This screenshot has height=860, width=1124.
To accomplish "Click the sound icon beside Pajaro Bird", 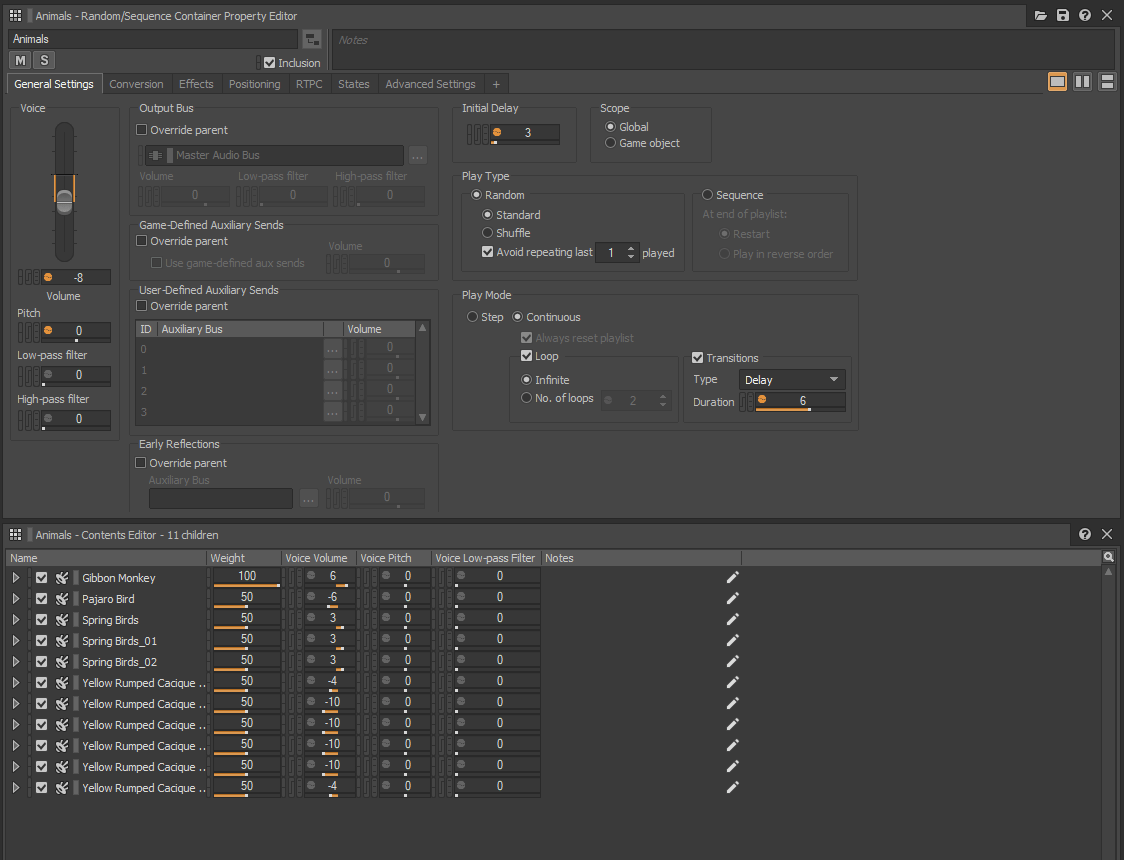I will click(x=62, y=599).
